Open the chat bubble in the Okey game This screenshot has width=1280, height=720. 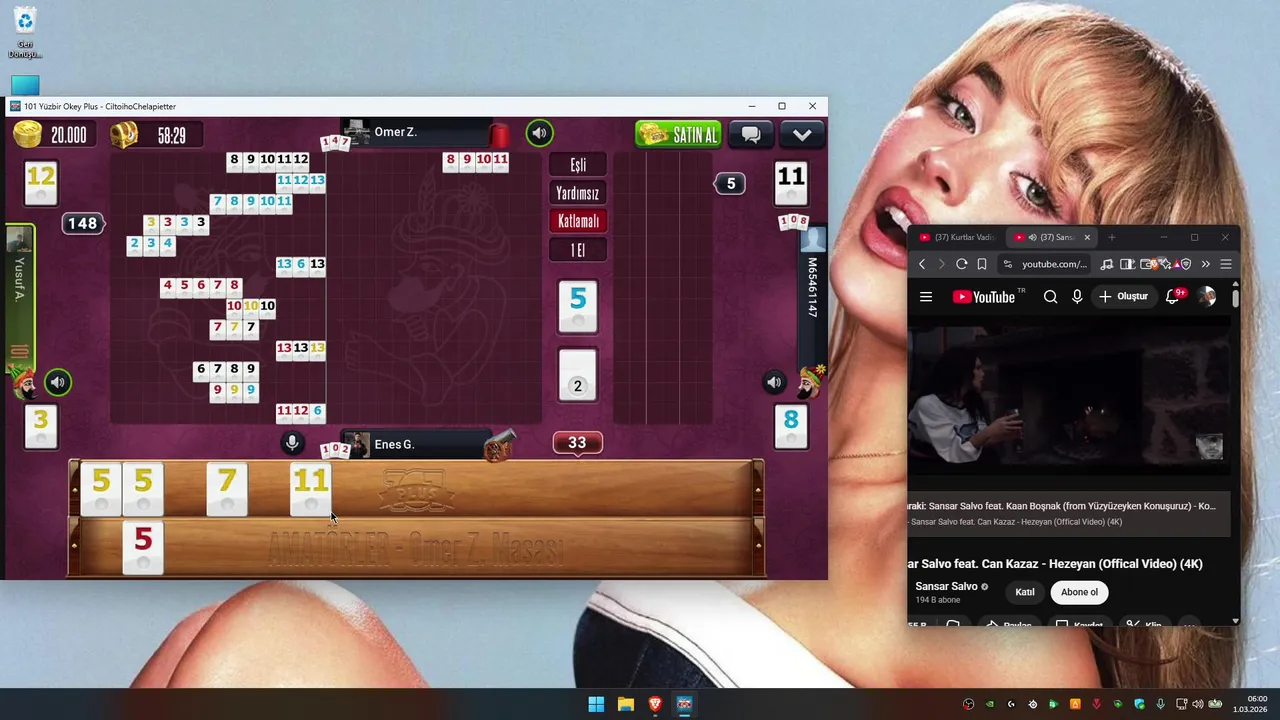(751, 134)
